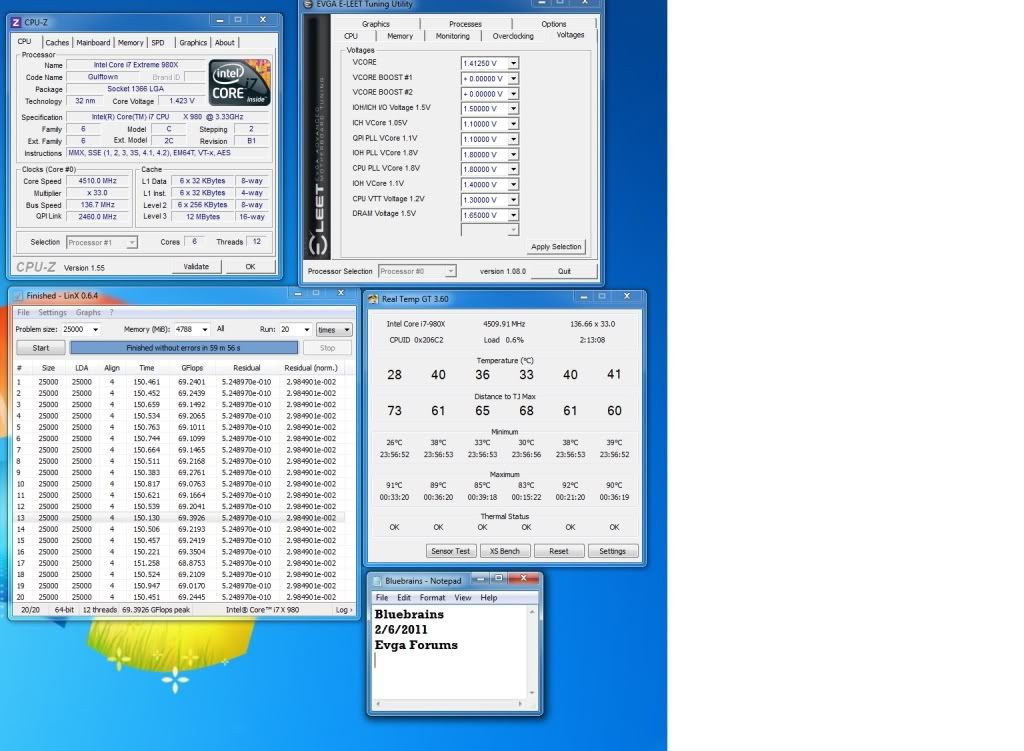
Task: Switch to the Mainboard tab in CPU-Z
Action: tap(93, 43)
